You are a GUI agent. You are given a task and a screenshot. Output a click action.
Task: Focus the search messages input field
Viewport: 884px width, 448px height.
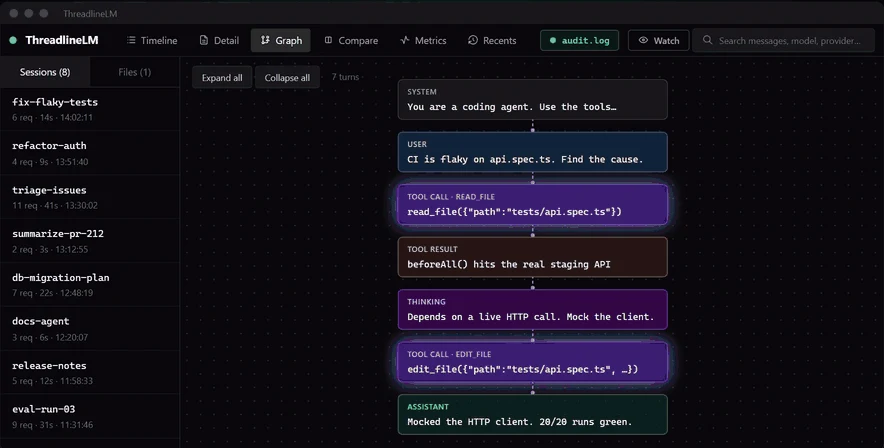click(784, 41)
